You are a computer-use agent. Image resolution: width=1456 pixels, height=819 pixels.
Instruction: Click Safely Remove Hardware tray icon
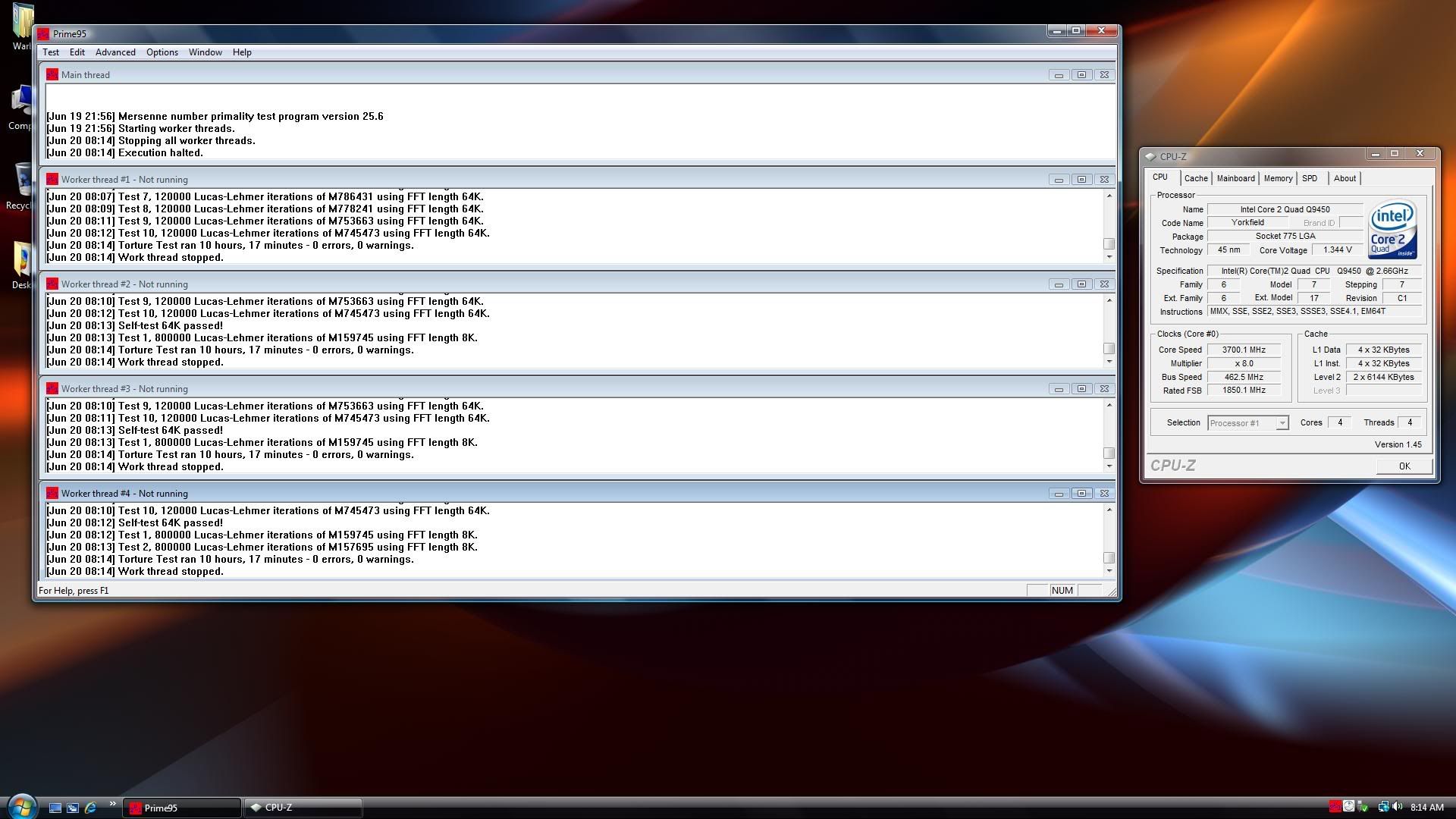[x=1363, y=807]
